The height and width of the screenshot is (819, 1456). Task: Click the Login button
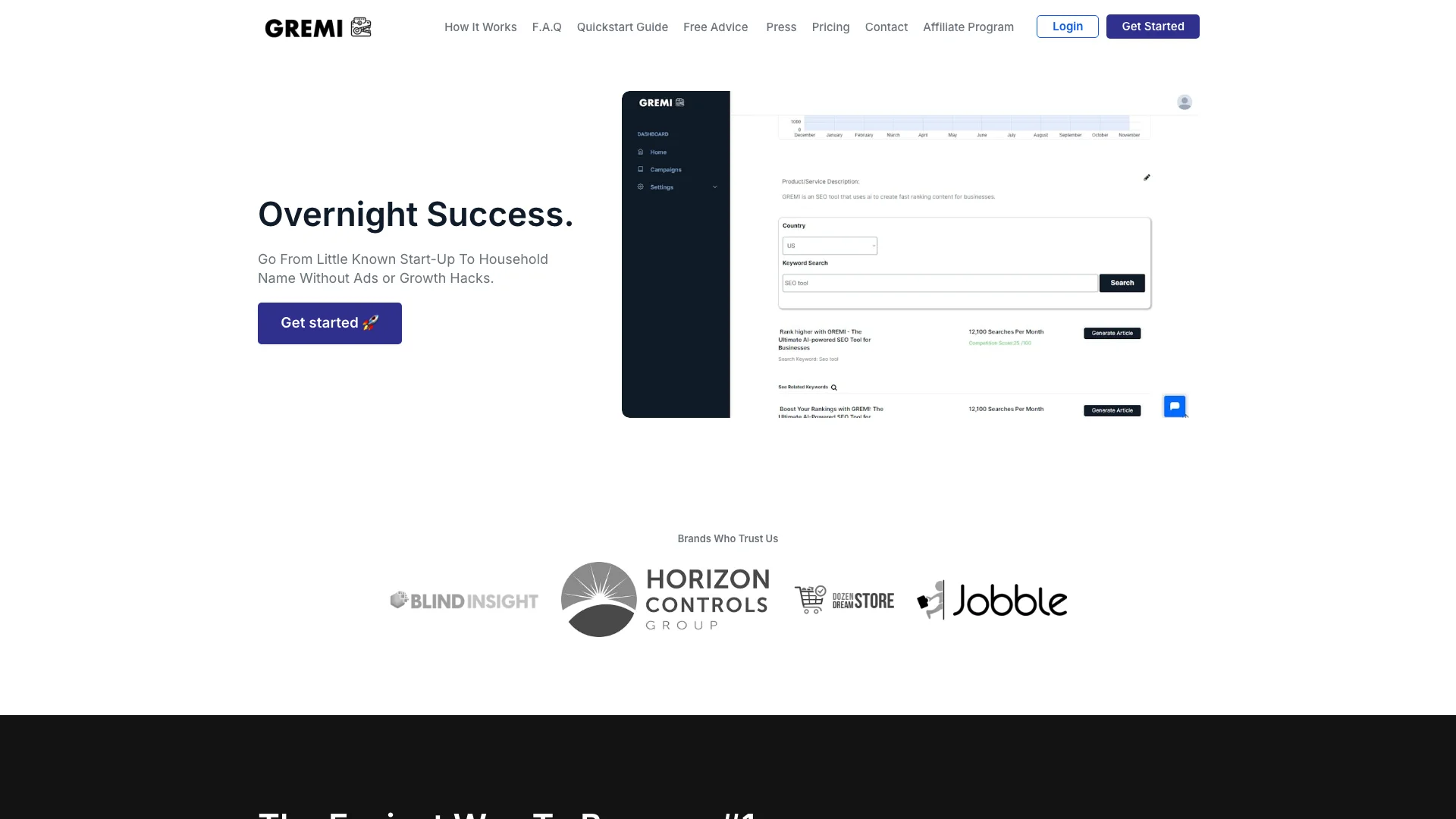1068,26
